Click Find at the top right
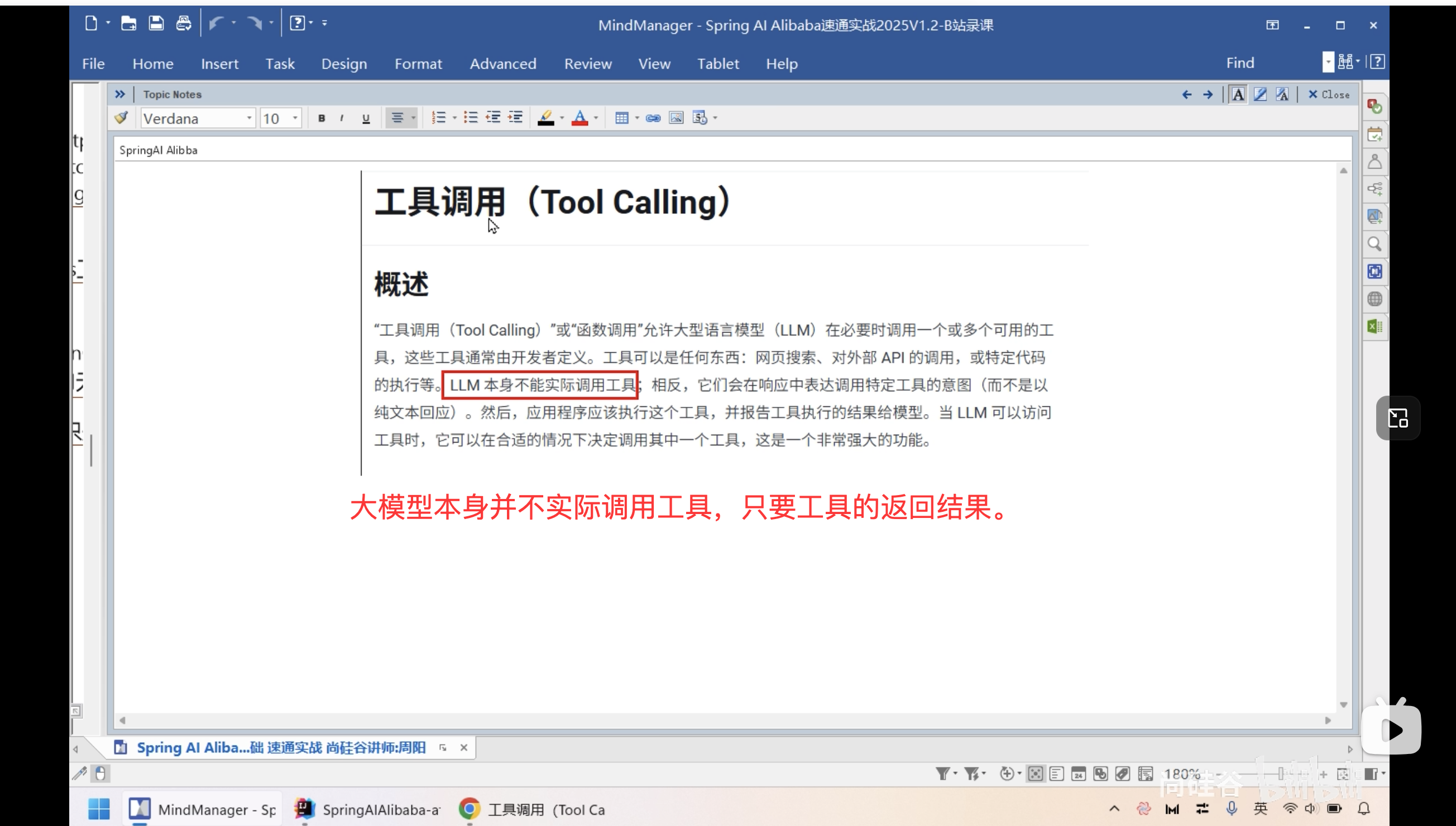1456x826 pixels. tap(1240, 63)
